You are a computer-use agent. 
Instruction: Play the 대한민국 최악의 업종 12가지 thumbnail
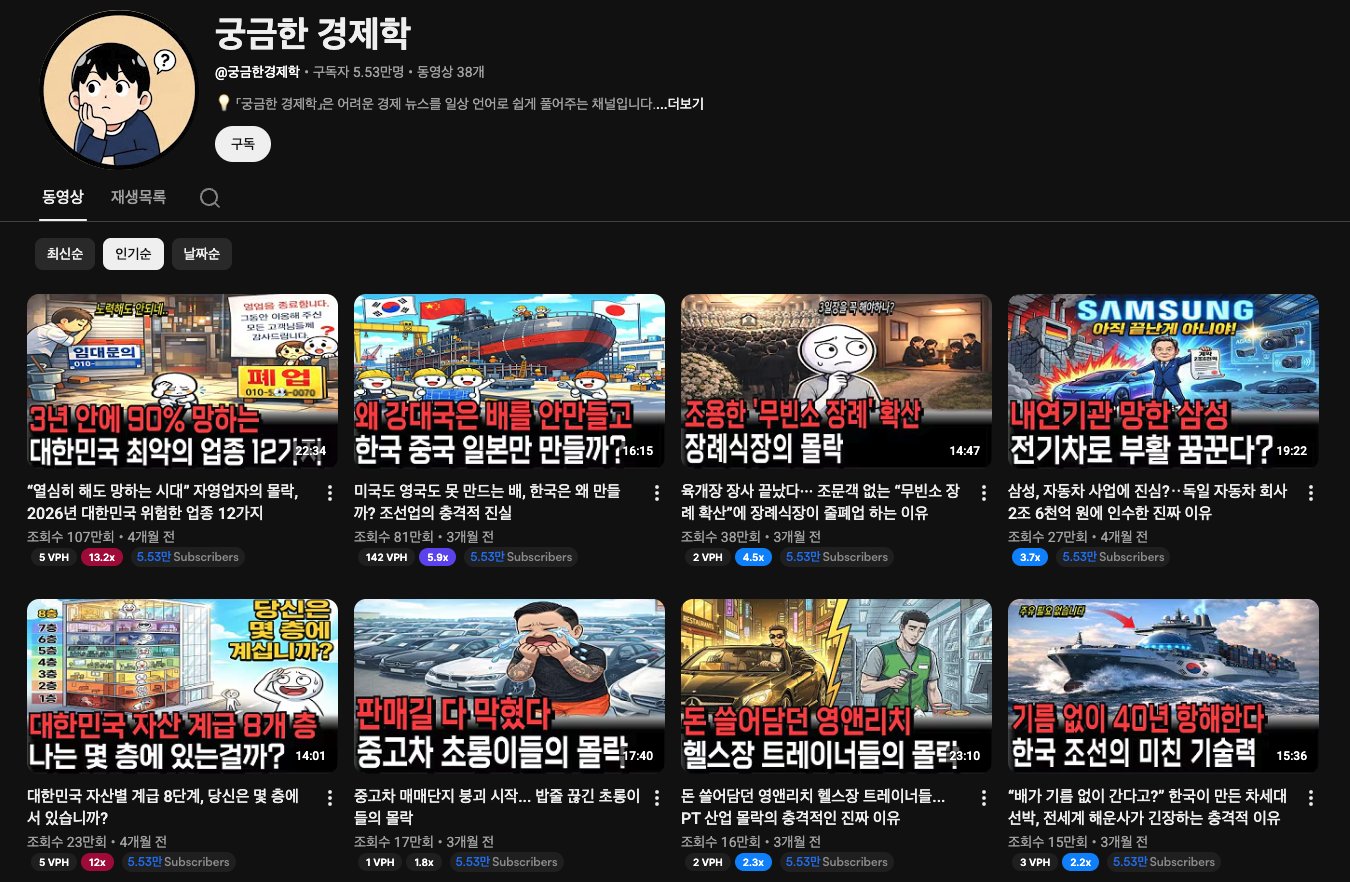[182, 381]
